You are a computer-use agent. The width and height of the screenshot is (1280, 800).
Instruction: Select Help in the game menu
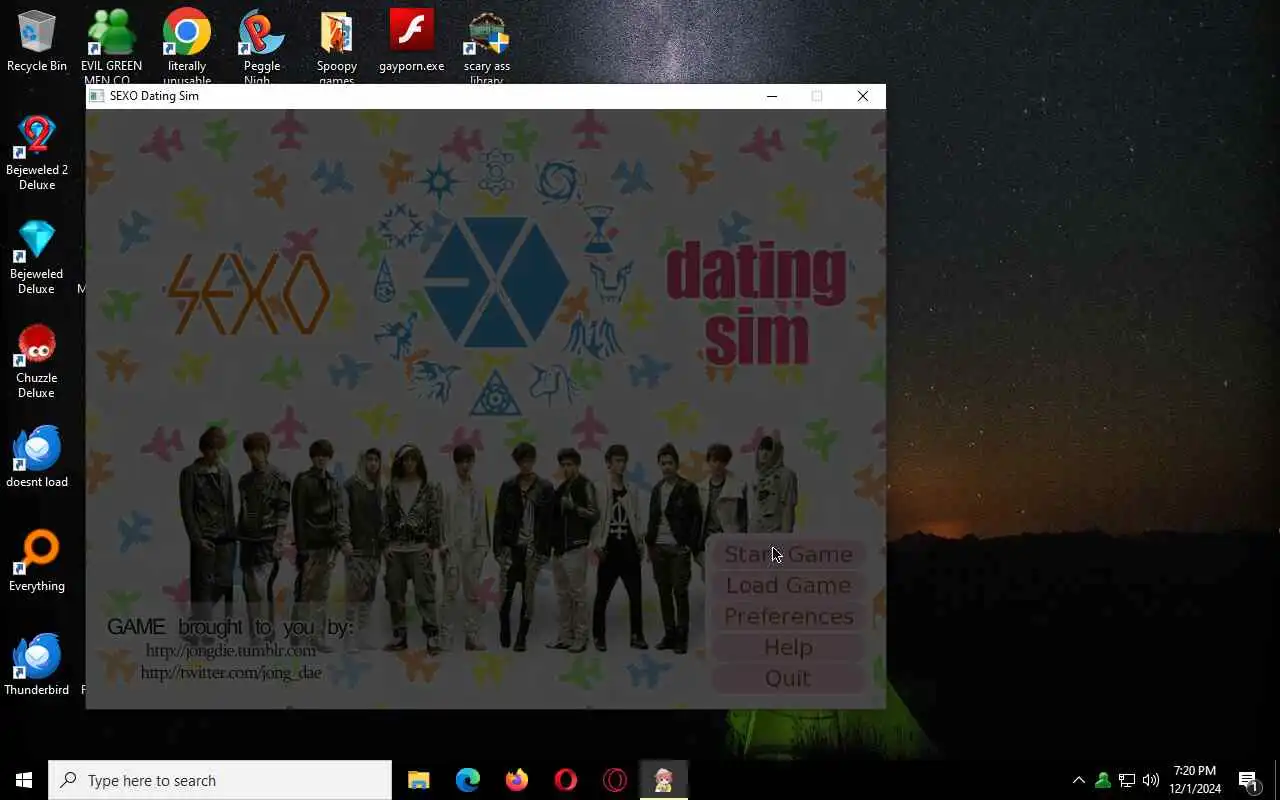(788, 647)
